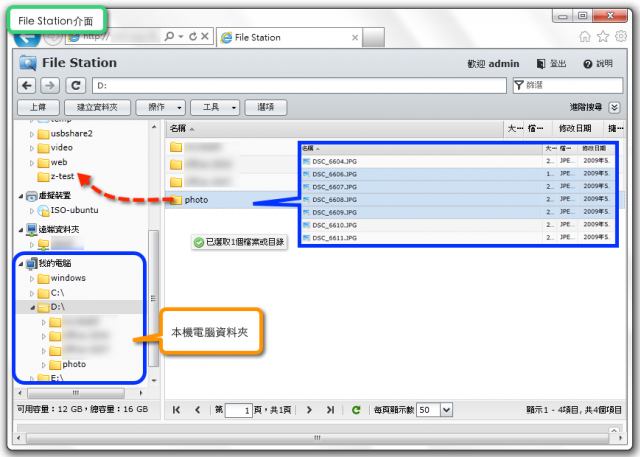The image size is (640, 457).
Task: Sort by the 修改日期 modified date column
Action: point(577,129)
